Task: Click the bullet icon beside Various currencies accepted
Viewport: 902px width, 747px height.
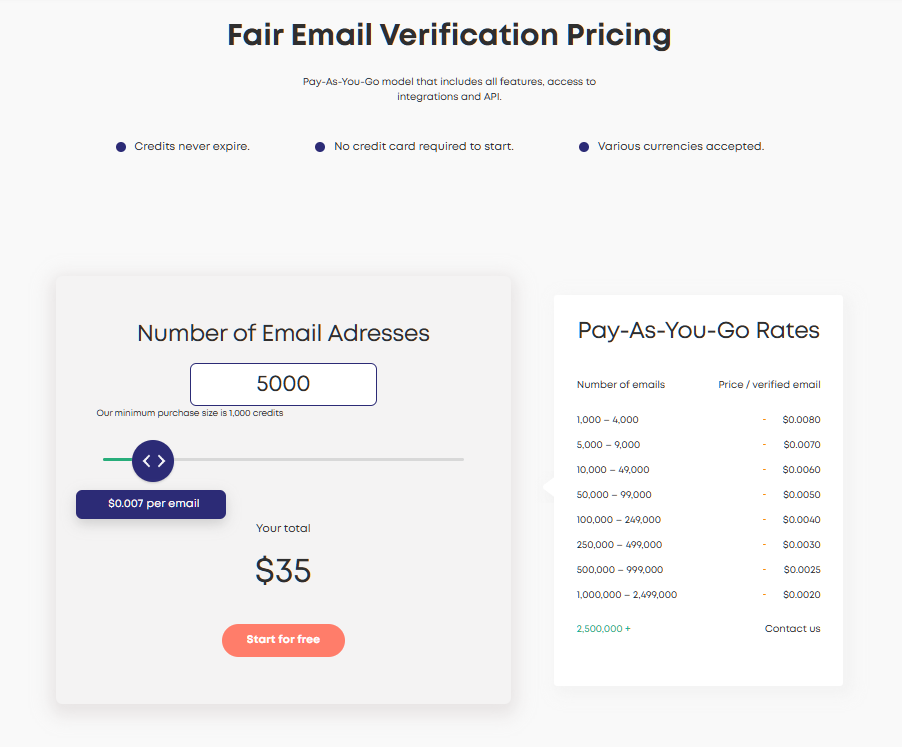Action: (x=584, y=147)
